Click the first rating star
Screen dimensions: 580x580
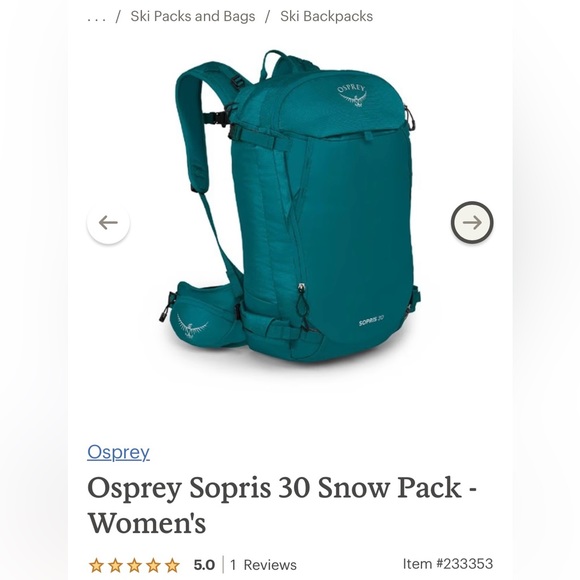pos(96,565)
